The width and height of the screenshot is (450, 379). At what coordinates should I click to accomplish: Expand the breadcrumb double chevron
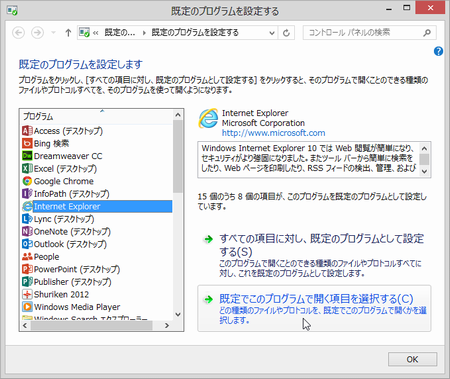[96, 33]
